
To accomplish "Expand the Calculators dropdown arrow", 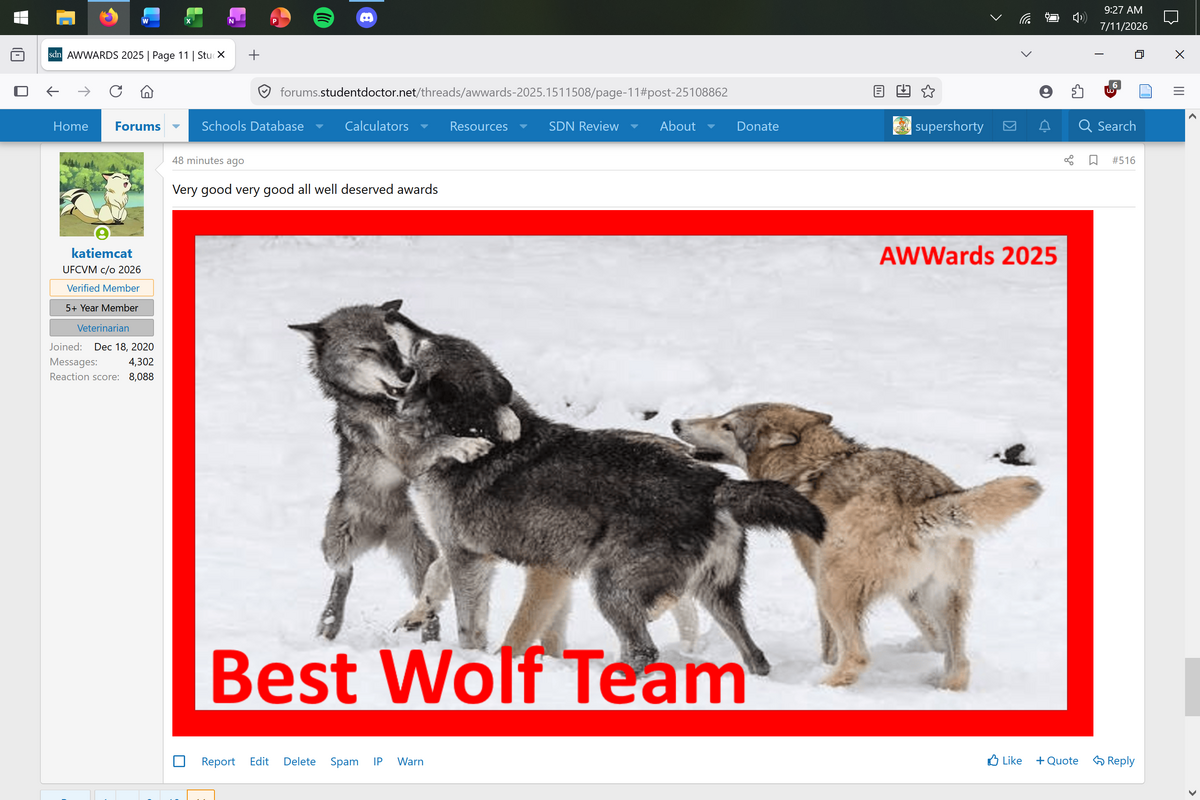I will coord(424,126).
